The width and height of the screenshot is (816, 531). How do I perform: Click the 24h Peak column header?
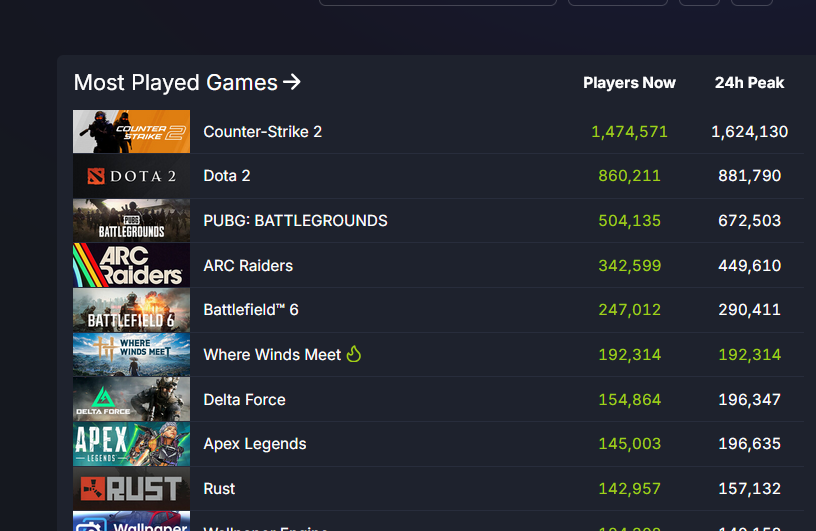tap(749, 83)
